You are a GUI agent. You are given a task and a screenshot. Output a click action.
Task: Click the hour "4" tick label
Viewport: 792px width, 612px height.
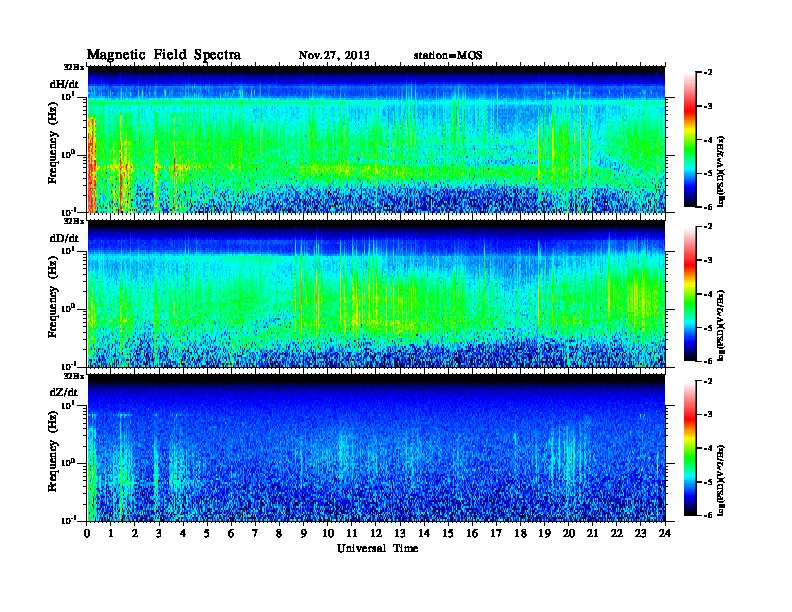click(183, 534)
